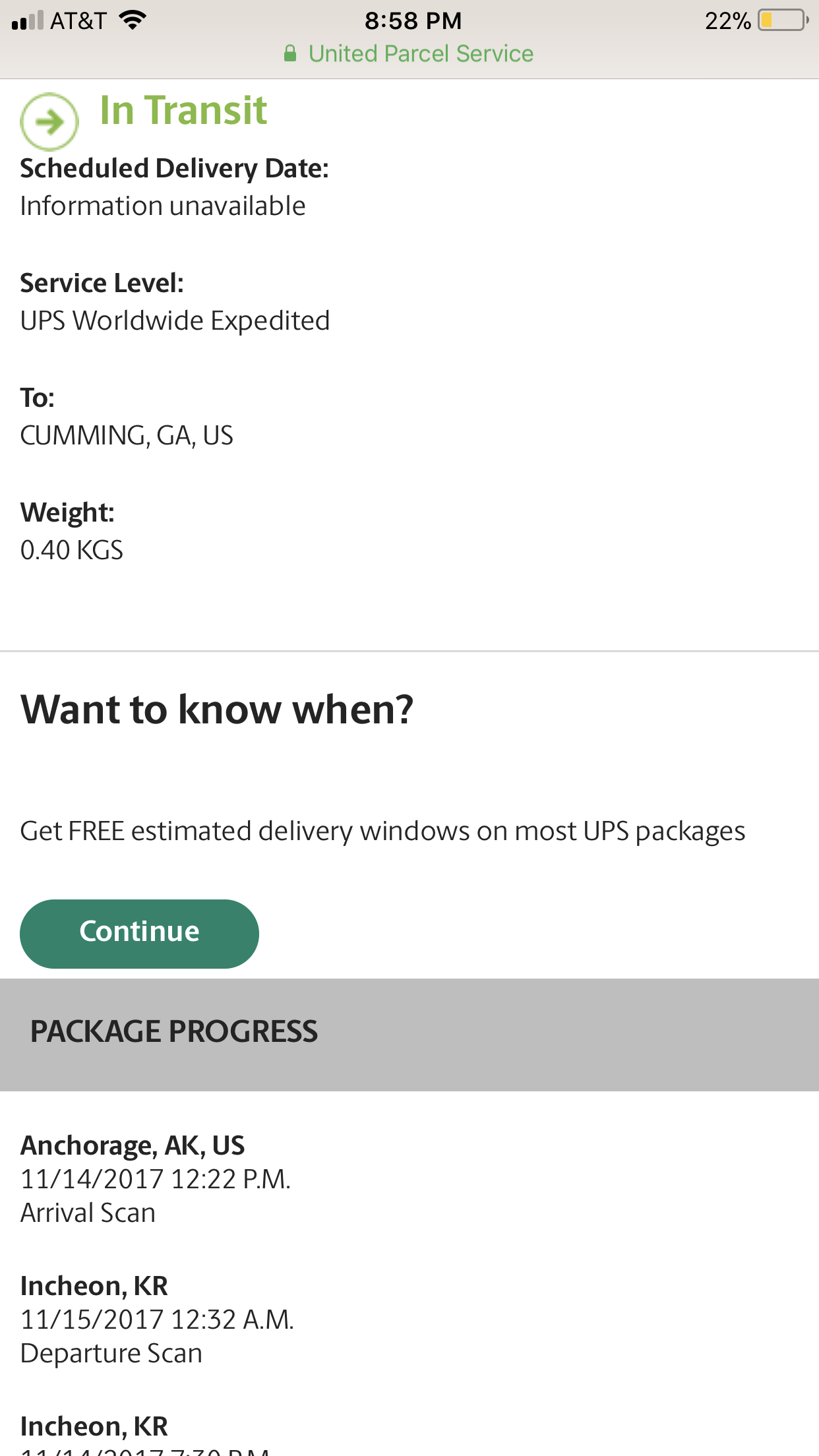Screen dimensions: 819x1456
Task: Tap the free estimated delivery windows message
Action: (382, 832)
